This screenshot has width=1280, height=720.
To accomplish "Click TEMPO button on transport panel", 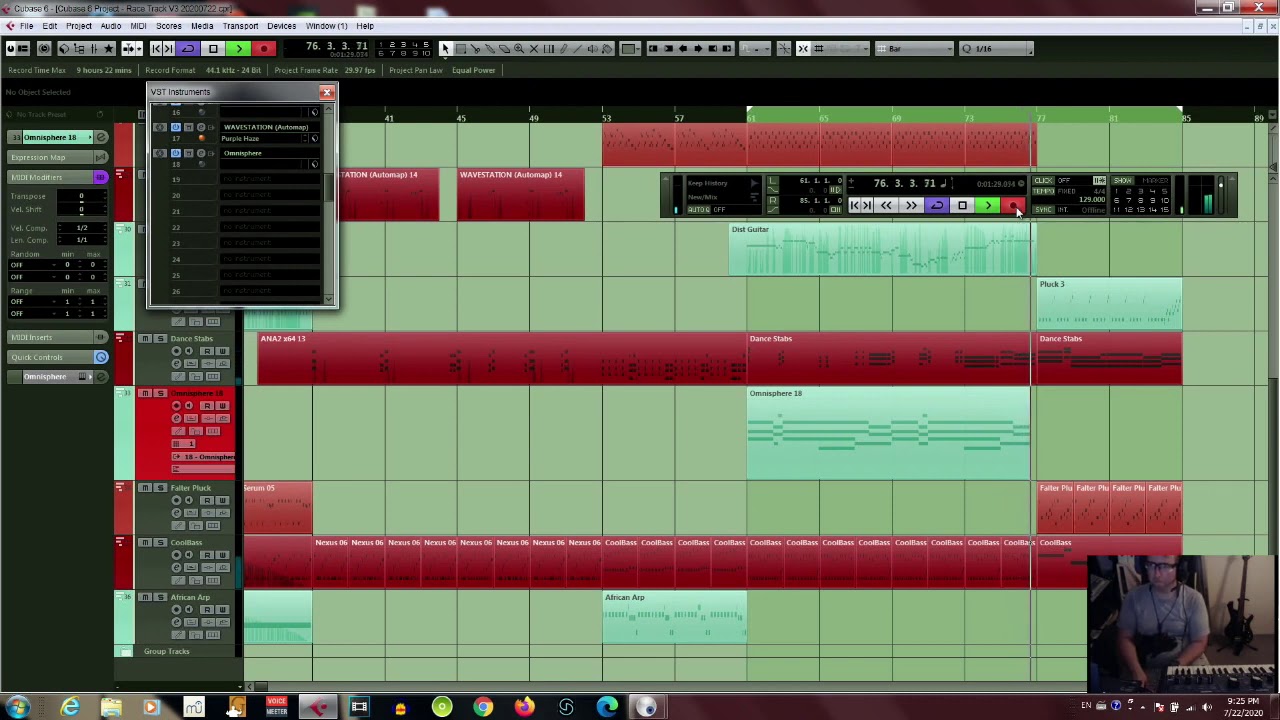I will pos(1043,191).
